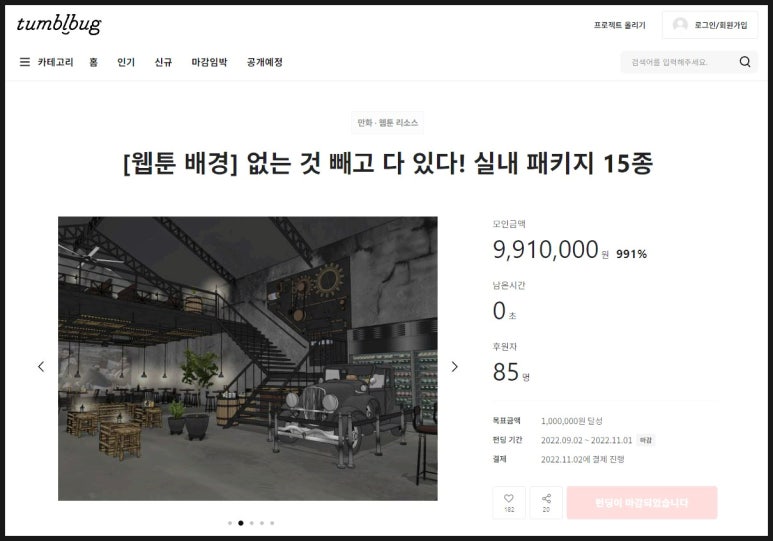The image size is (773, 541).
Task: Open the hamburger 카테고리 menu icon
Action: [x=25, y=62]
